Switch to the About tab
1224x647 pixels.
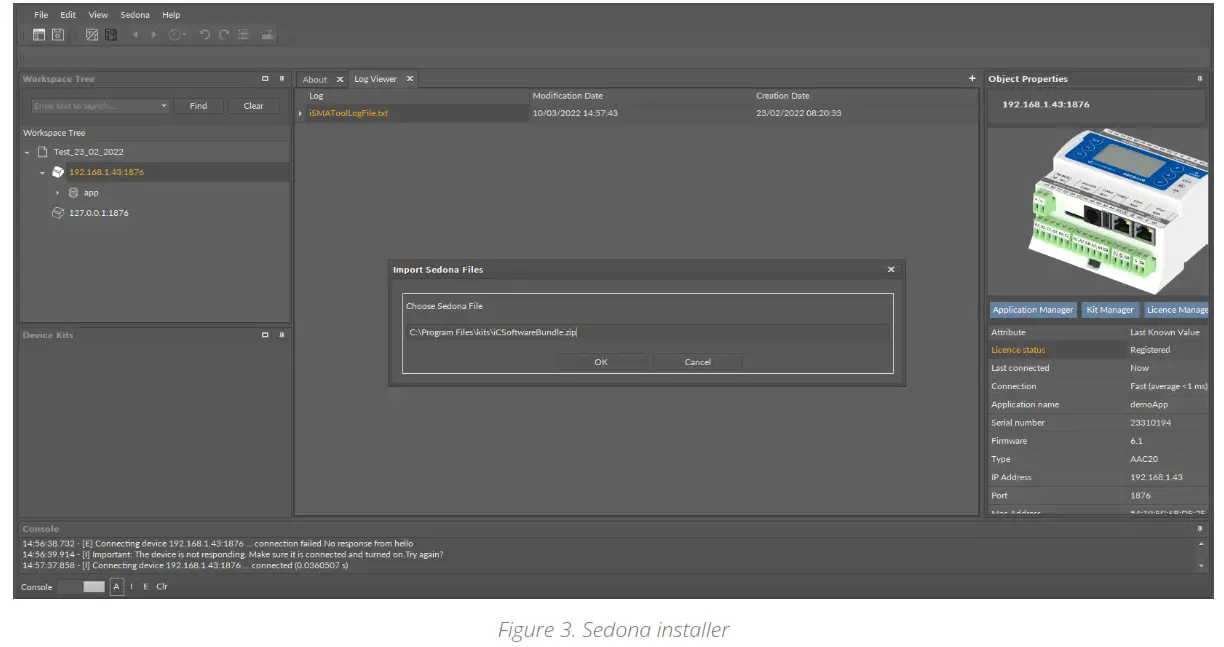click(315, 79)
